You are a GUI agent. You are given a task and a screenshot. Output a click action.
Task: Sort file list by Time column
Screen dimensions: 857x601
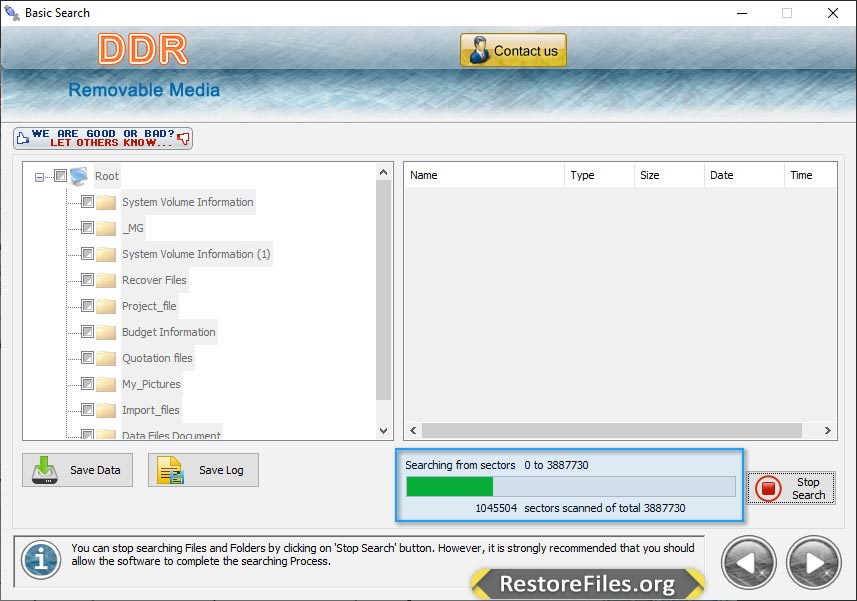811,175
